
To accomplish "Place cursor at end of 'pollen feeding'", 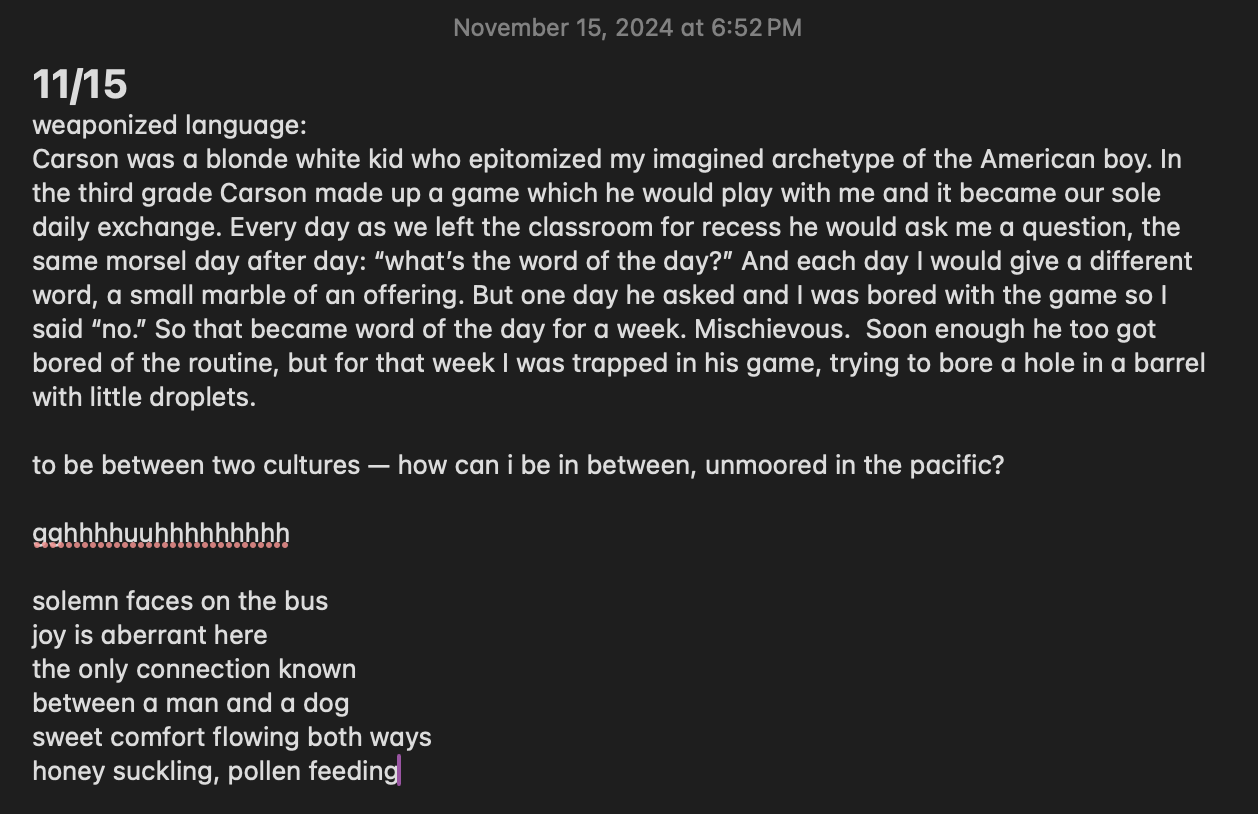I will pyautogui.click(x=398, y=771).
